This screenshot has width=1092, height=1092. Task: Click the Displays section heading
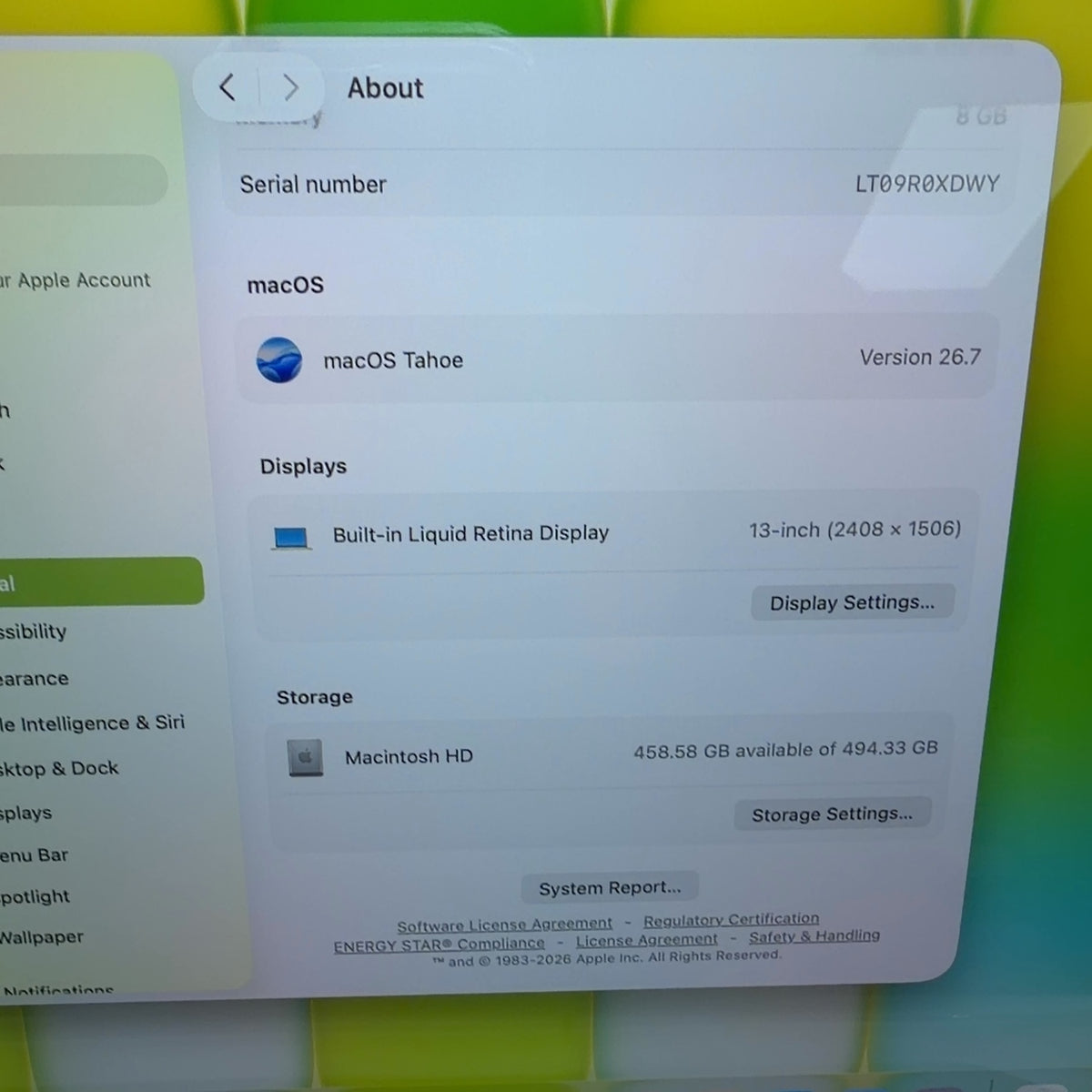tap(303, 467)
